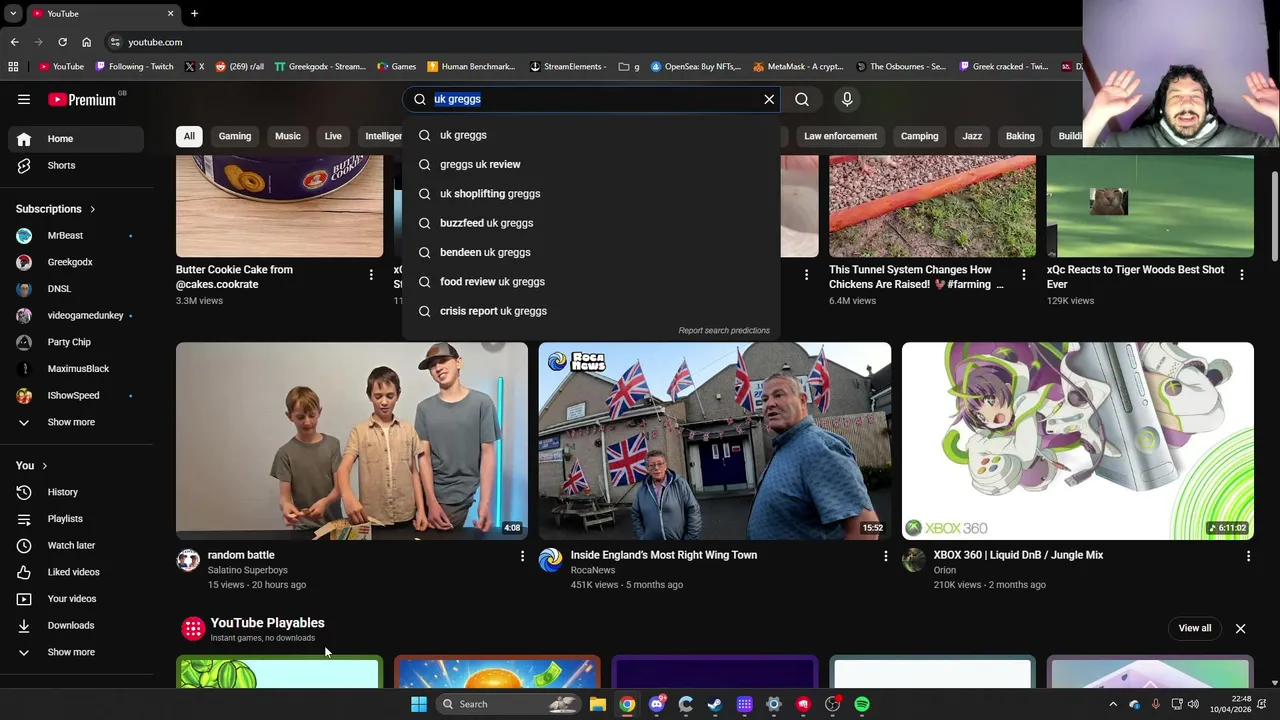The height and width of the screenshot is (720, 1280).
Task: Open the Windows Start menu
Action: [x=419, y=704]
